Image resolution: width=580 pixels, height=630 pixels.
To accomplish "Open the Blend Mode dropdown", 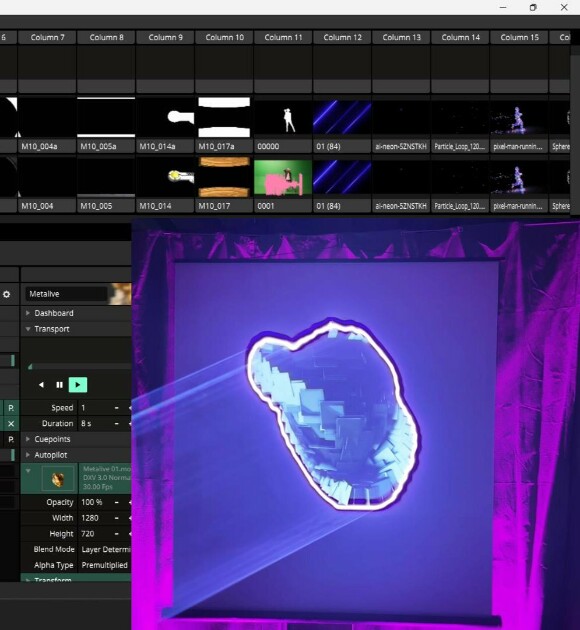I will click(105, 549).
